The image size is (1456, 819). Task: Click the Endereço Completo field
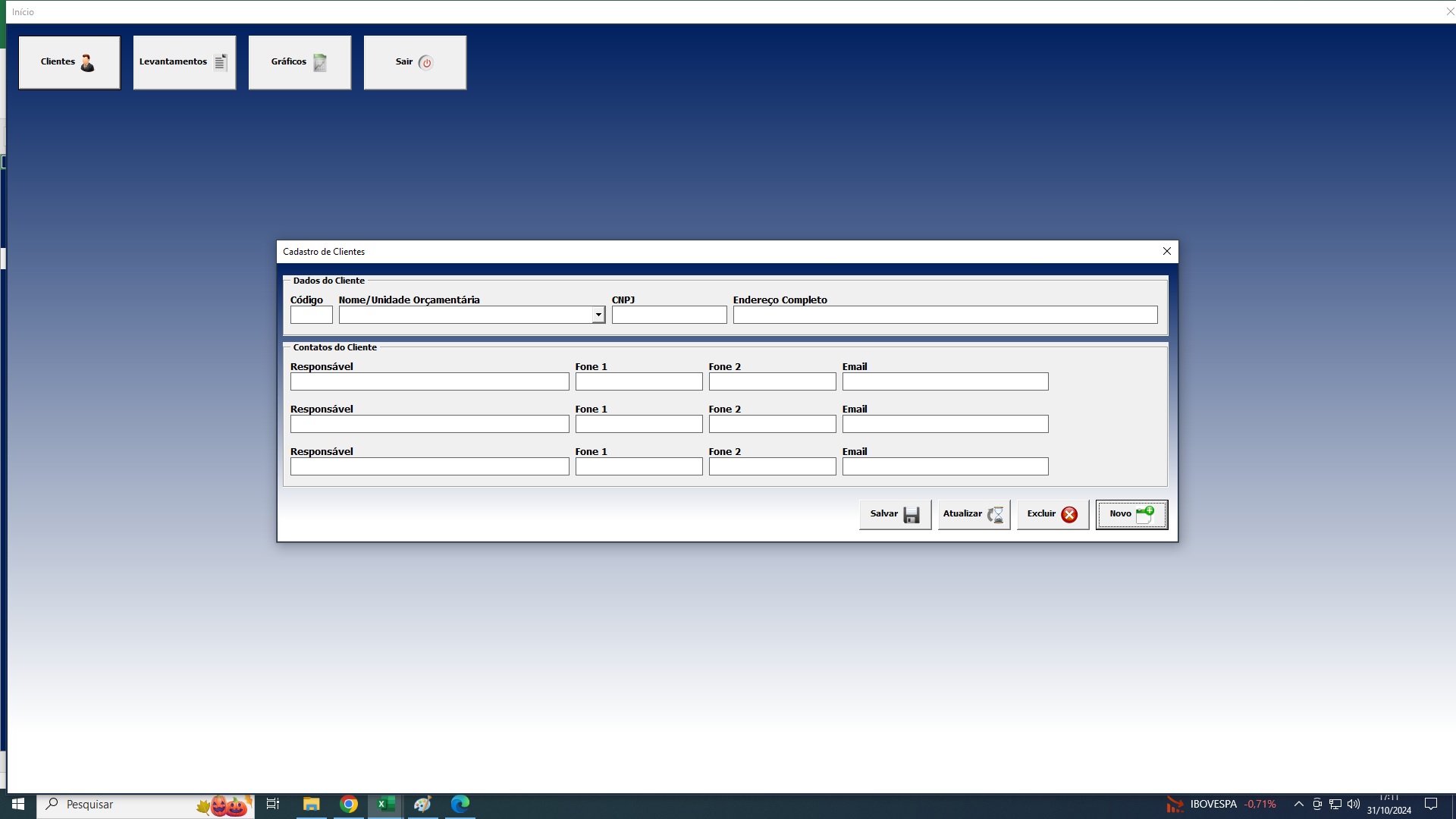click(x=945, y=315)
